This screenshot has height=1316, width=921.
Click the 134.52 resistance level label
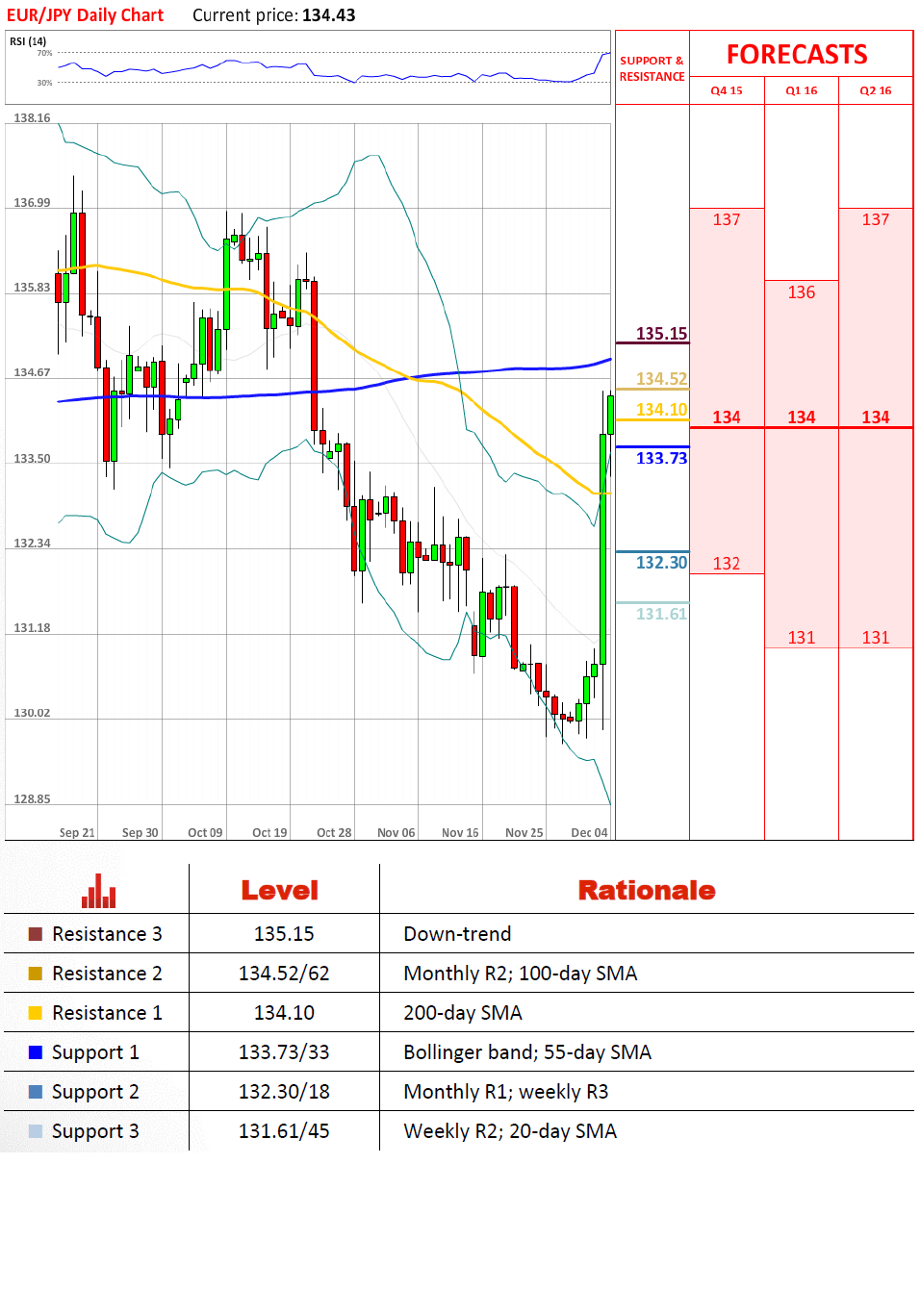click(661, 379)
